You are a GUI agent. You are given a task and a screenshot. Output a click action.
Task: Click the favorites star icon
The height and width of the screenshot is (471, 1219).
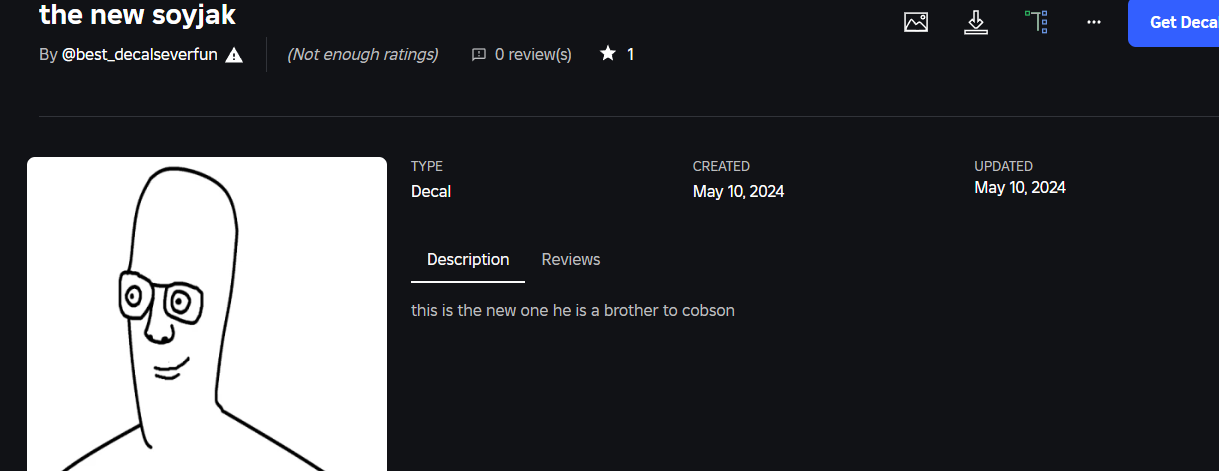pos(607,54)
